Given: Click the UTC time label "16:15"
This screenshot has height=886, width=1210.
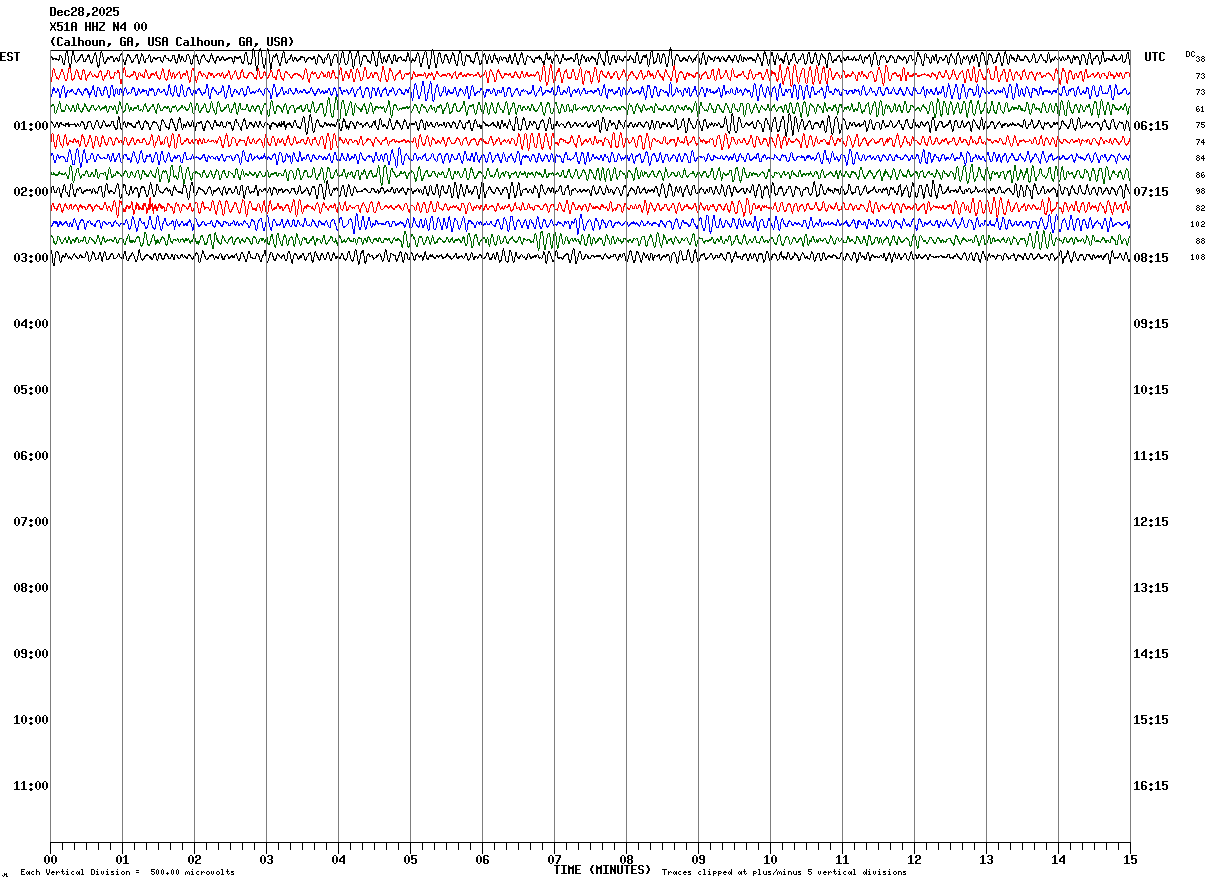Looking at the screenshot, I should click(x=1151, y=786).
